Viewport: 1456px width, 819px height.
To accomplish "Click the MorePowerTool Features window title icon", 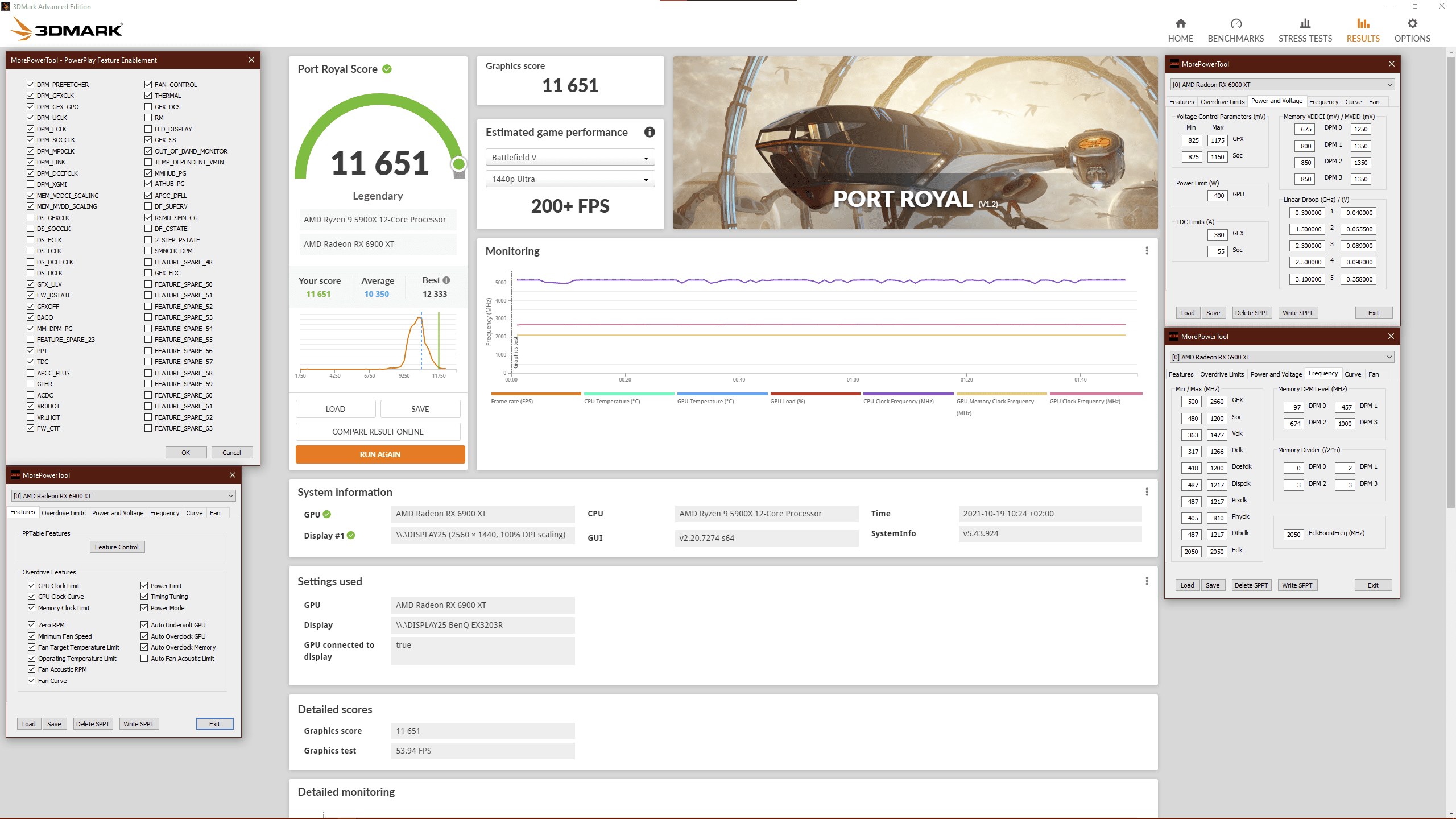I will coord(15,475).
